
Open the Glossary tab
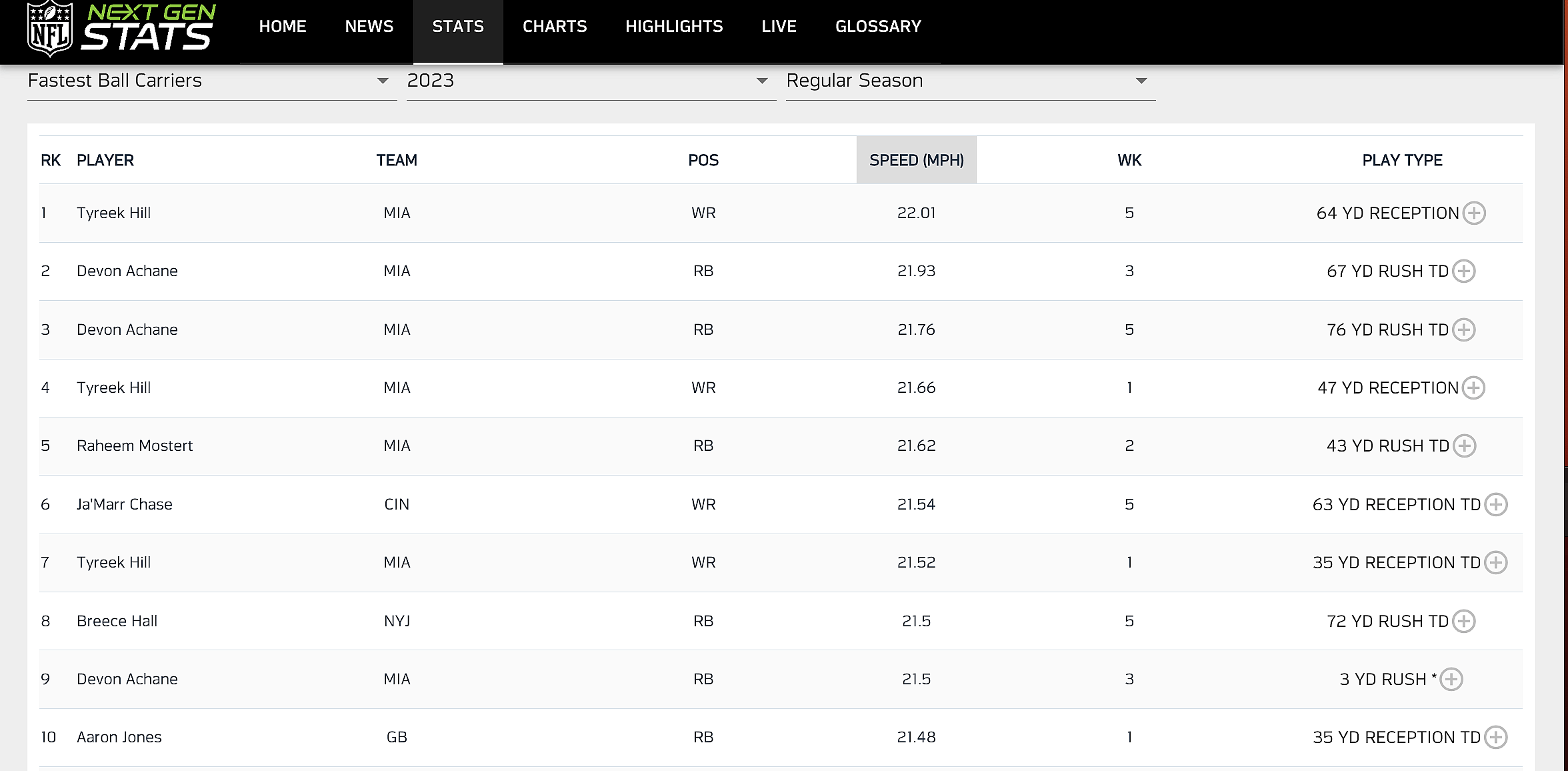[878, 27]
